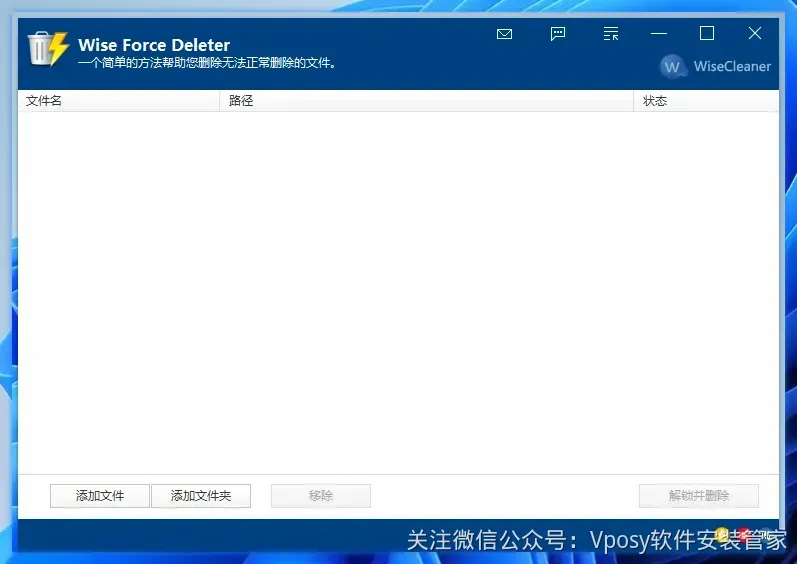Click the mail envelope icon in title bar
Image resolution: width=797 pixels, height=564 pixels.
(504, 34)
